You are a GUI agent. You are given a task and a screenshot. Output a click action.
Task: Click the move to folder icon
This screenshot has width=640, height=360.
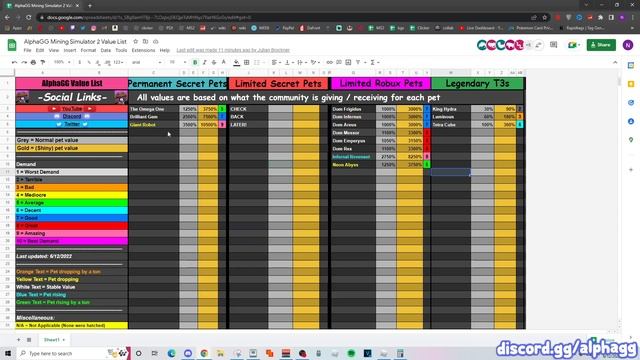[145, 42]
